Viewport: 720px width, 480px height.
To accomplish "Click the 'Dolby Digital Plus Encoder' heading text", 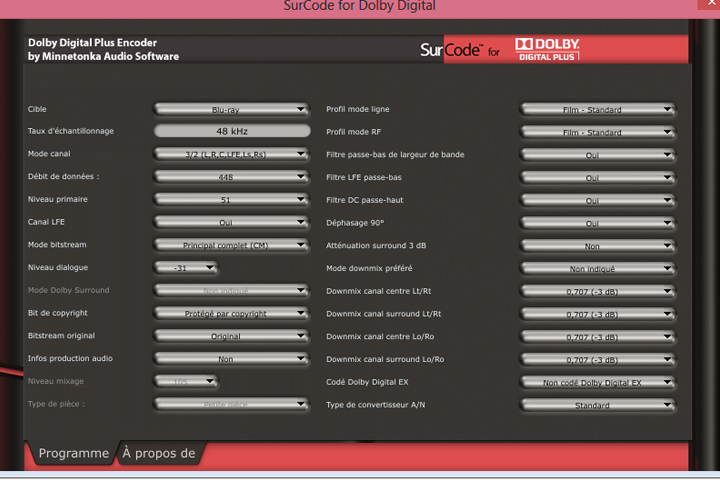I will click(x=92, y=43).
